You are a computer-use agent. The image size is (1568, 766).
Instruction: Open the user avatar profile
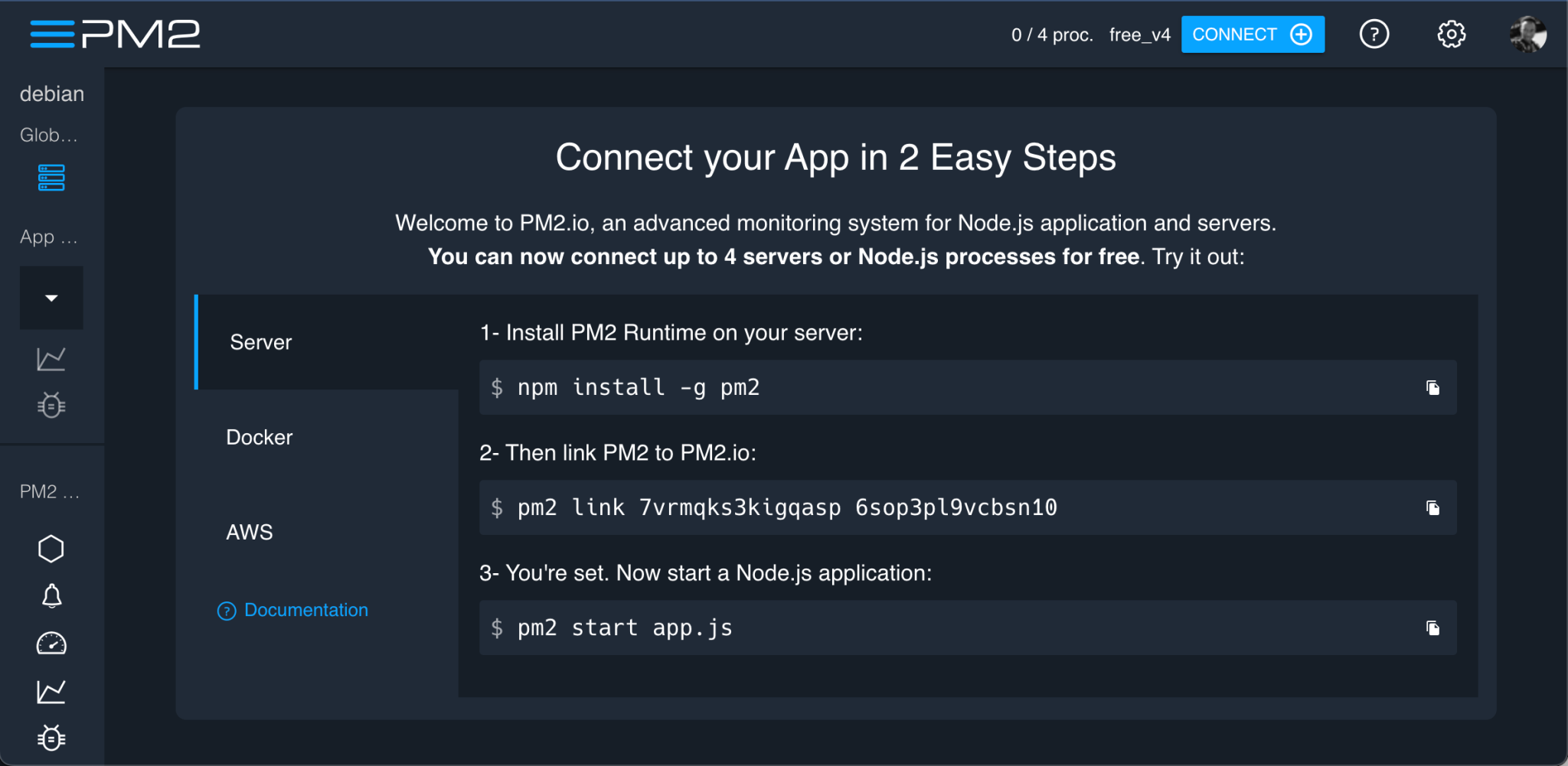(x=1528, y=34)
